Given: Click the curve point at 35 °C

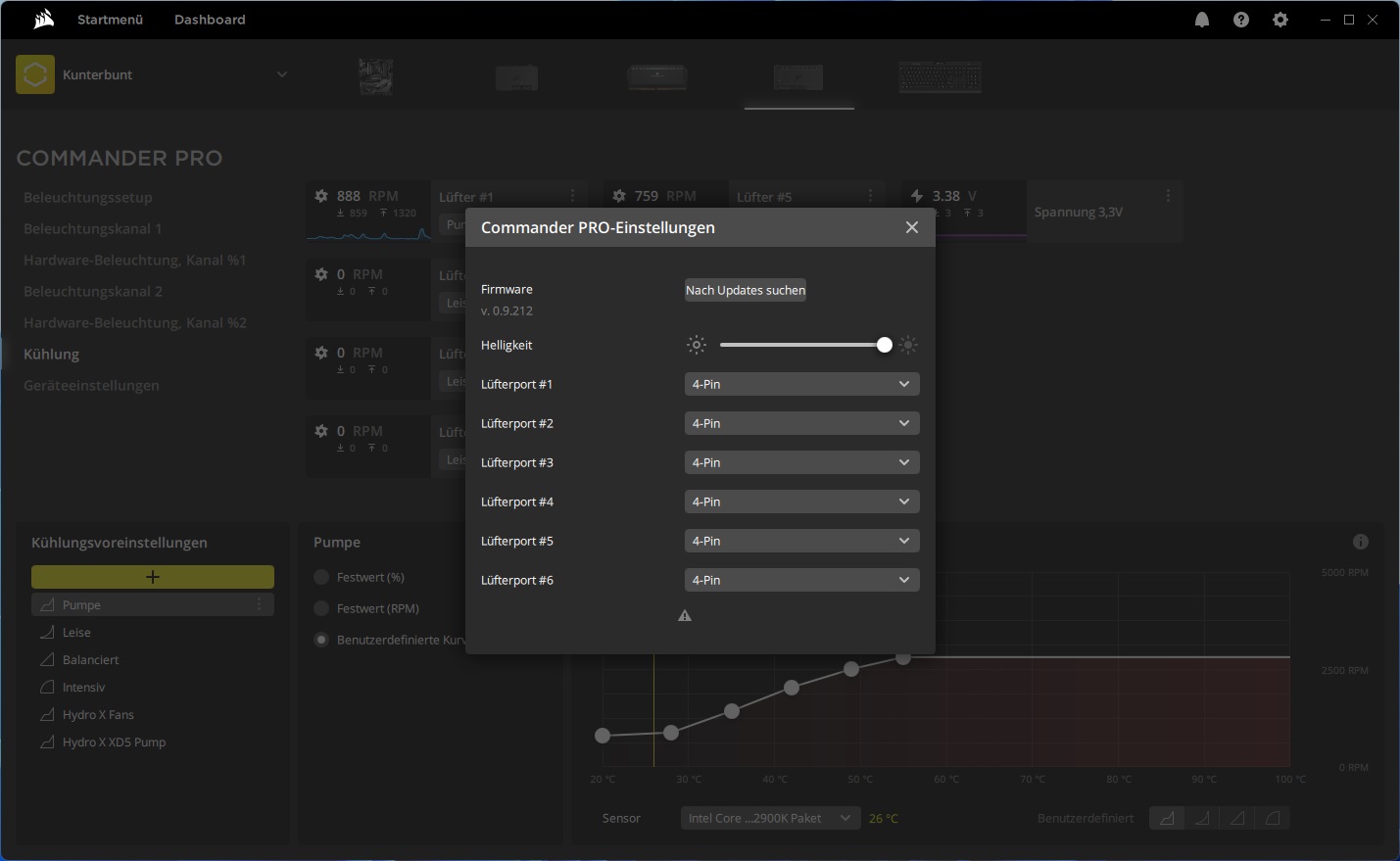Looking at the screenshot, I should coord(732,711).
